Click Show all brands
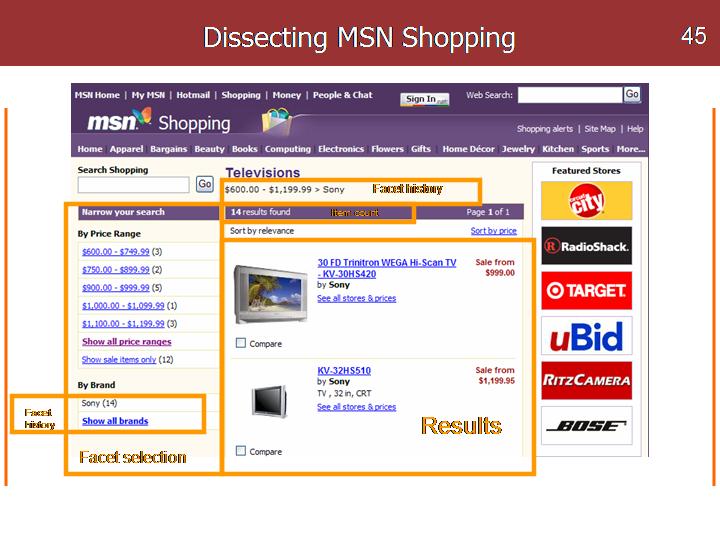 pos(115,421)
